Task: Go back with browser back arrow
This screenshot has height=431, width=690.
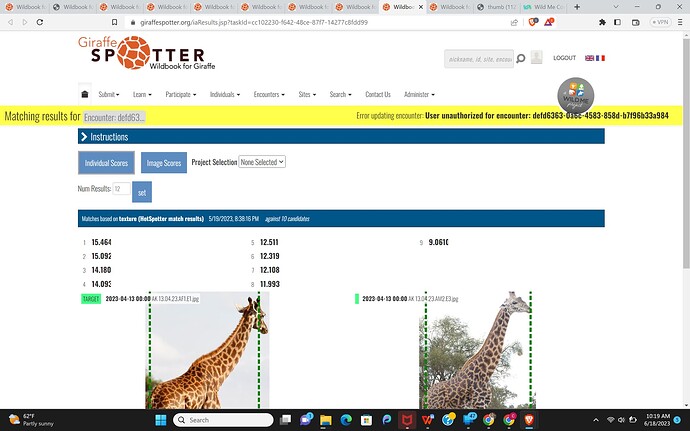Action: click(x=10, y=22)
